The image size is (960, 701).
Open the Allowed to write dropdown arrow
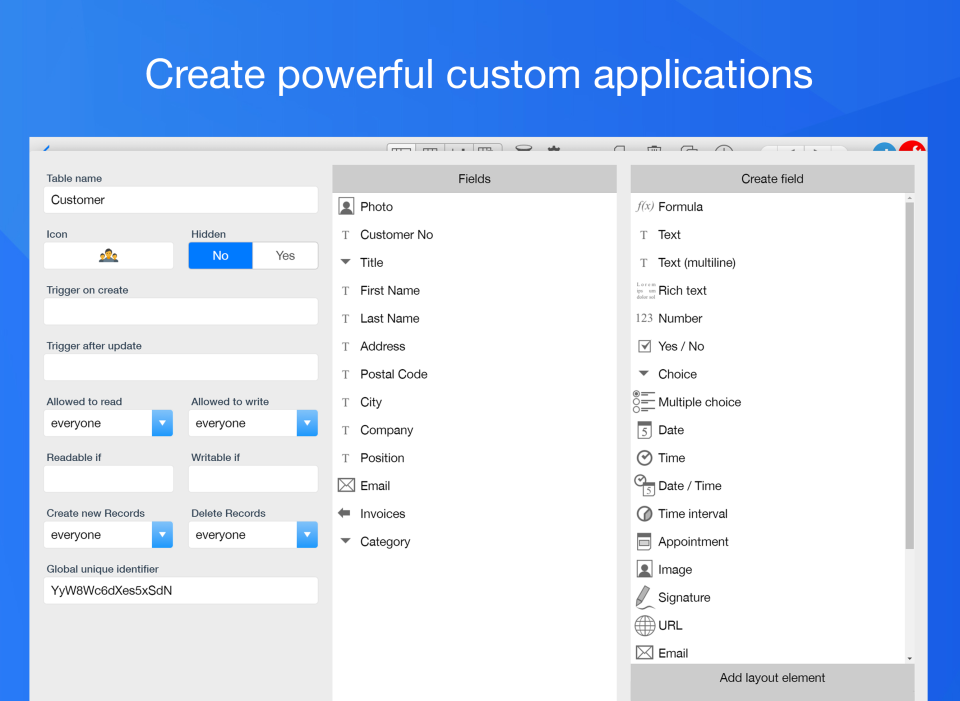[x=307, y=423]
